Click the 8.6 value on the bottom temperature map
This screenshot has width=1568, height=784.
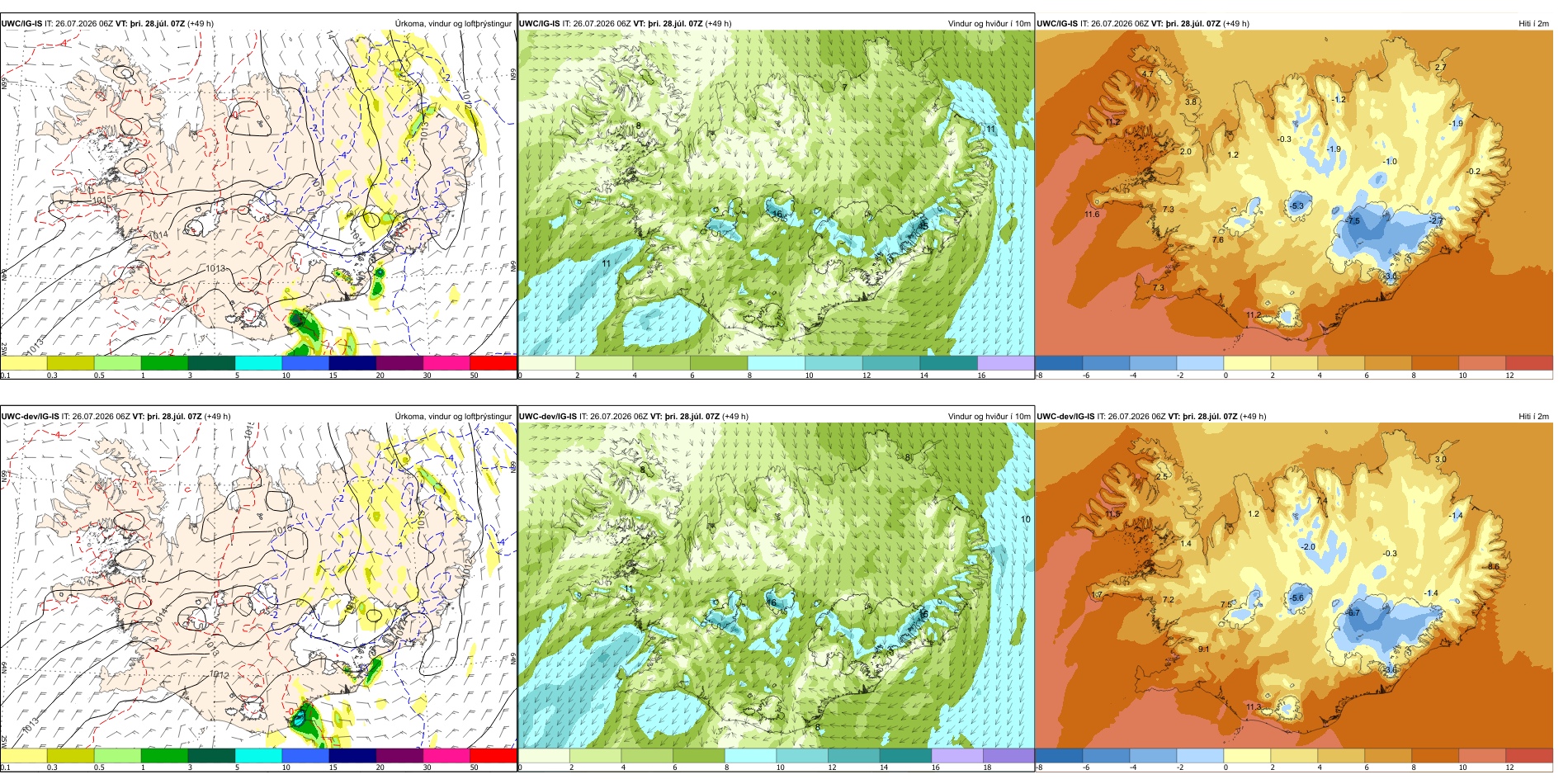click(x=1494, y=567)
